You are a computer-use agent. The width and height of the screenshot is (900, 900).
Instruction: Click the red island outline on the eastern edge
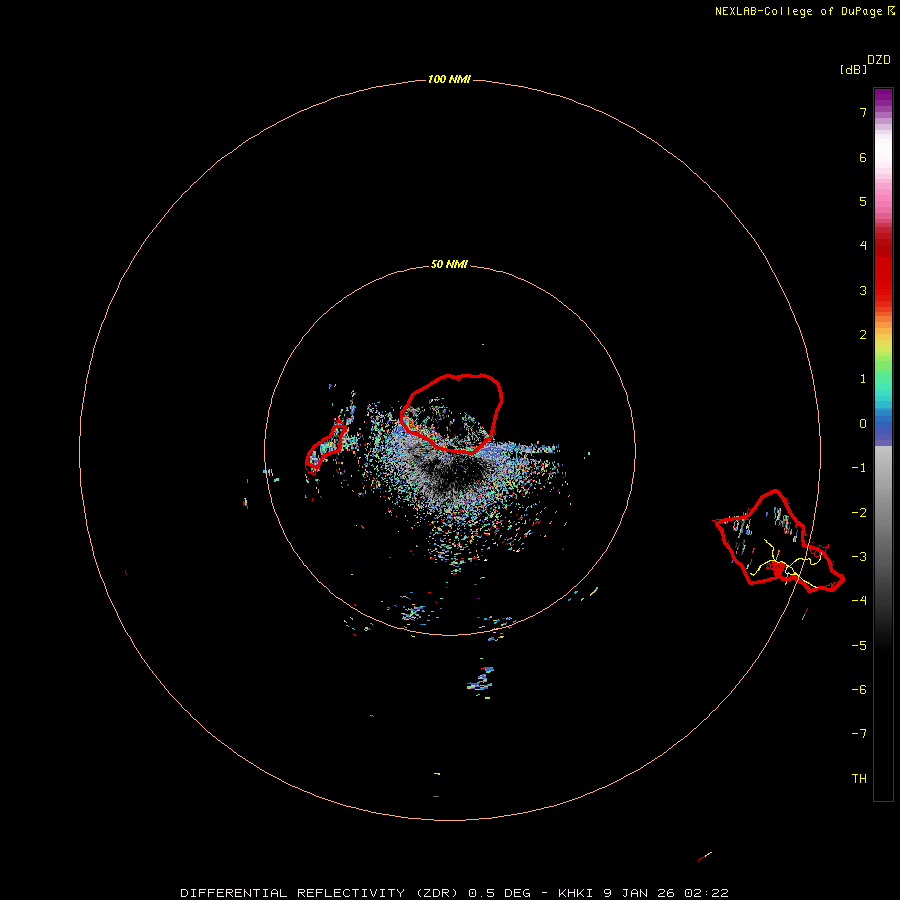pyautogui.click(x=779, y=540)
